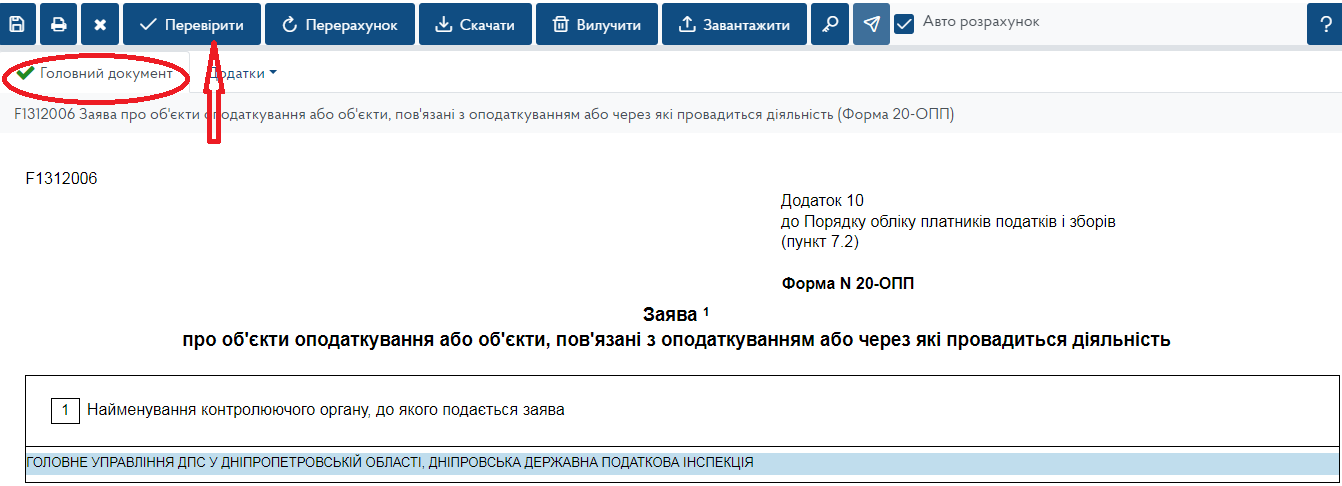
Task: Select the tax authority name field
Action: [680, 463]
